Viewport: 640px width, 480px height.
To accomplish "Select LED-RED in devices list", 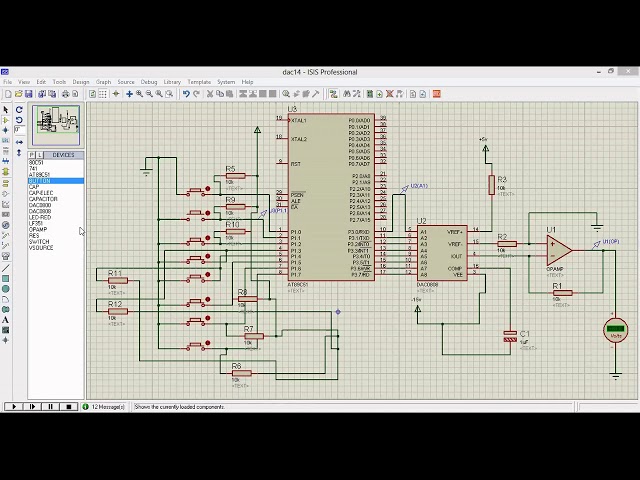I will (40, 218).
